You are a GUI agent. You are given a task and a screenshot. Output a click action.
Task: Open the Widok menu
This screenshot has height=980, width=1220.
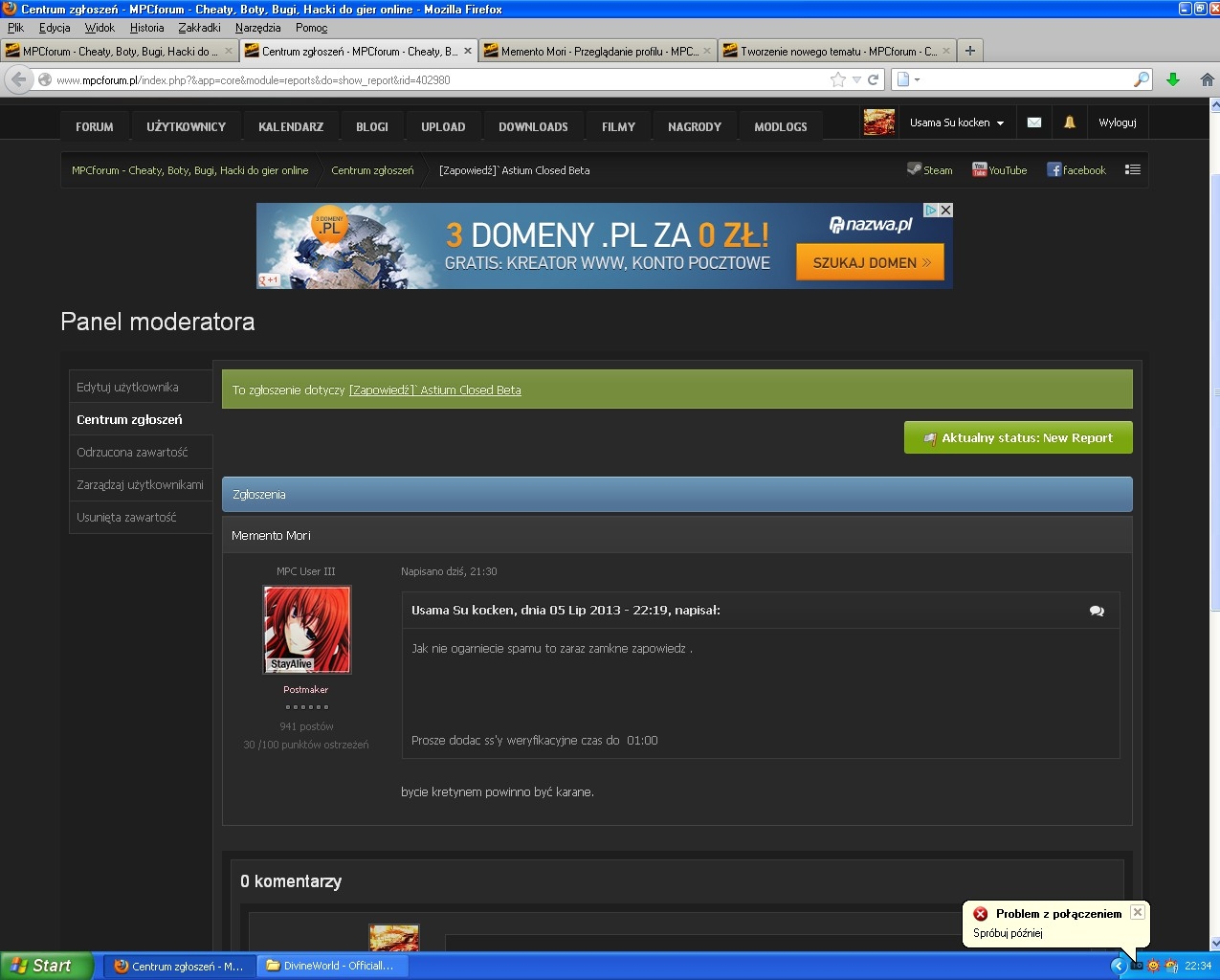(x=100, y=28)
